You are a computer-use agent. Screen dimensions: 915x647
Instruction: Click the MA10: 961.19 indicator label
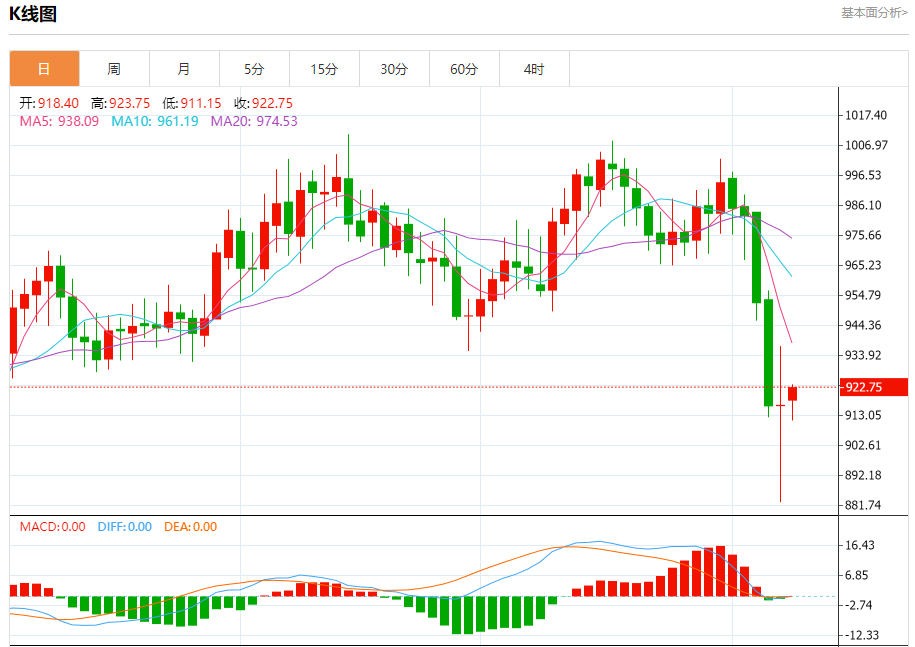coord(155,121)
